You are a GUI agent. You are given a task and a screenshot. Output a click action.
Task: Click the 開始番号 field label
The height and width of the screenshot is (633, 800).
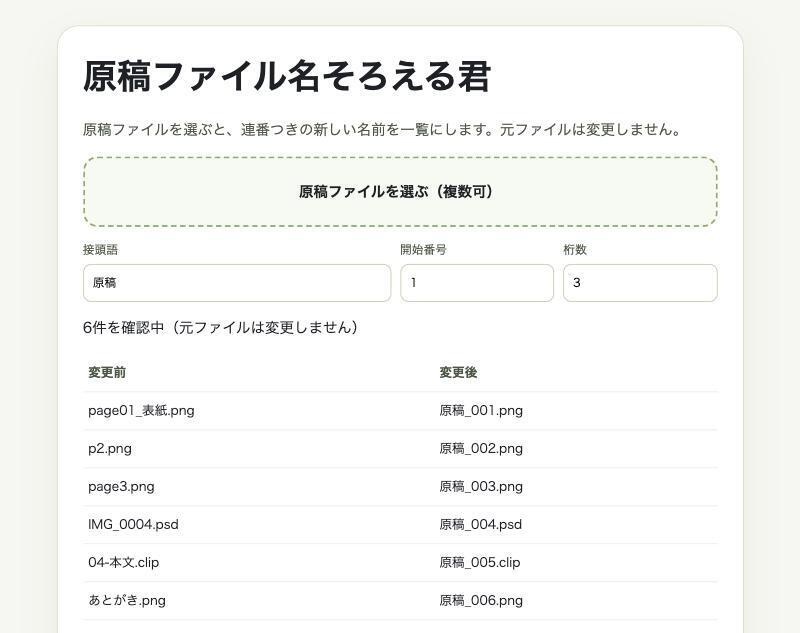pyautogui.click(x=423, y=249)
